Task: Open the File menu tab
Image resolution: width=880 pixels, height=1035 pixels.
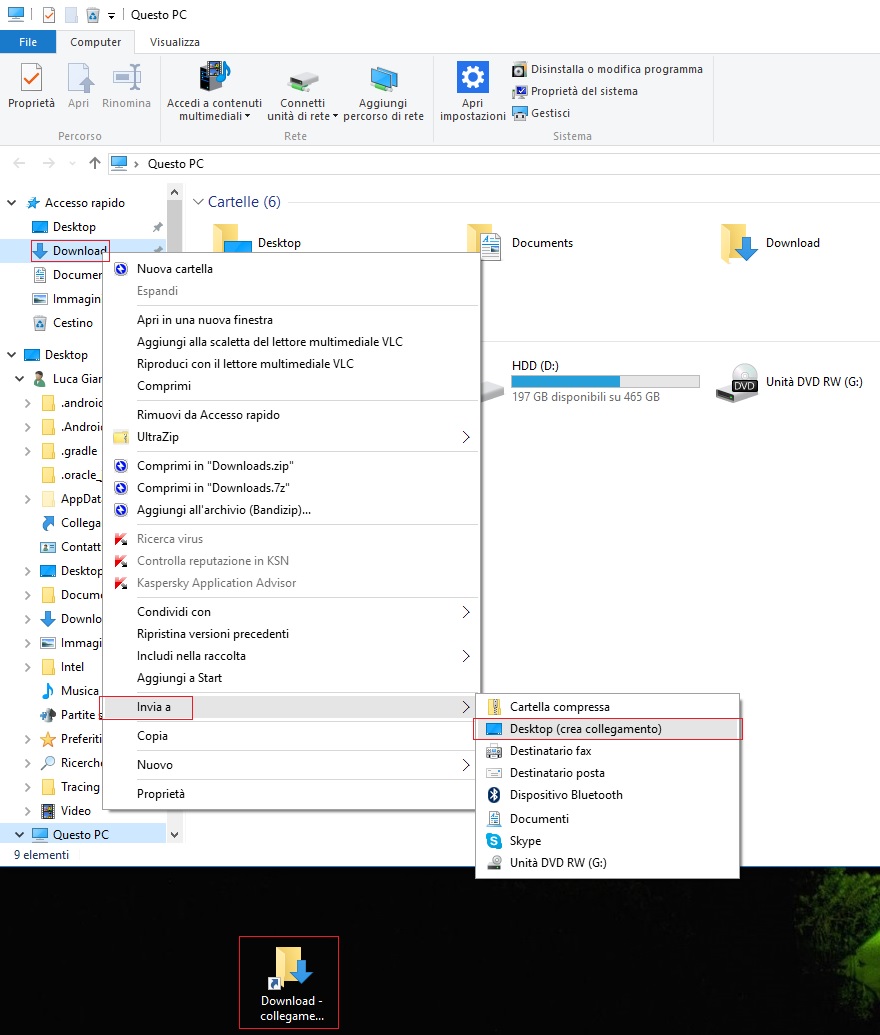Action: point(28,42)
